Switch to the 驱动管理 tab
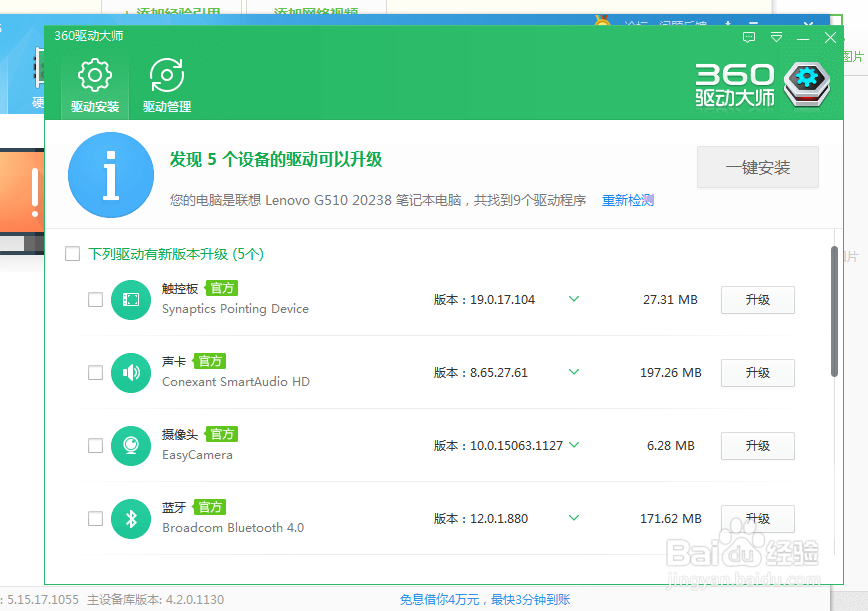The height and width of the screenshot is (611, 868). coord(167,86)
